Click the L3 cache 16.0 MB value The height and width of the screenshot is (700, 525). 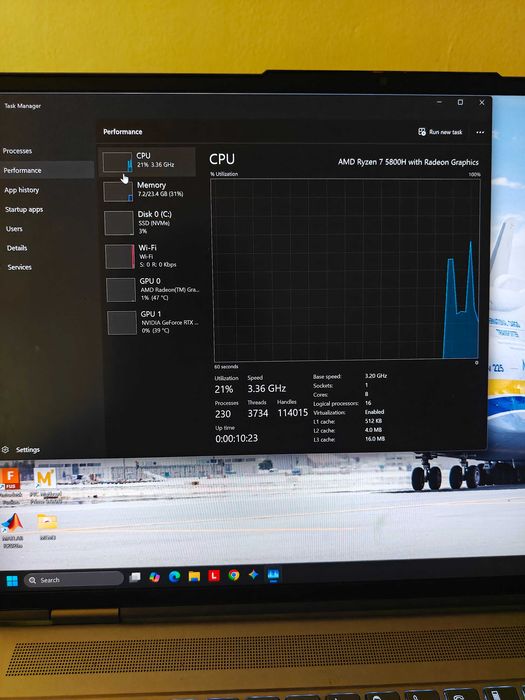[x=375, y=439]
